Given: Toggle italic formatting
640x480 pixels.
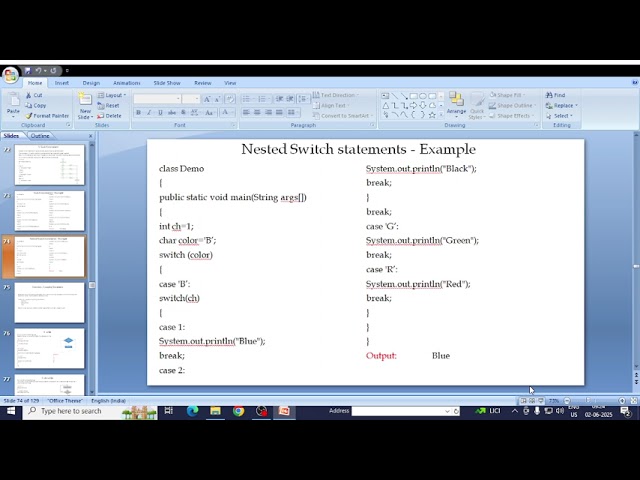Looking at the screenshot, I should click(x=149, y=112).
